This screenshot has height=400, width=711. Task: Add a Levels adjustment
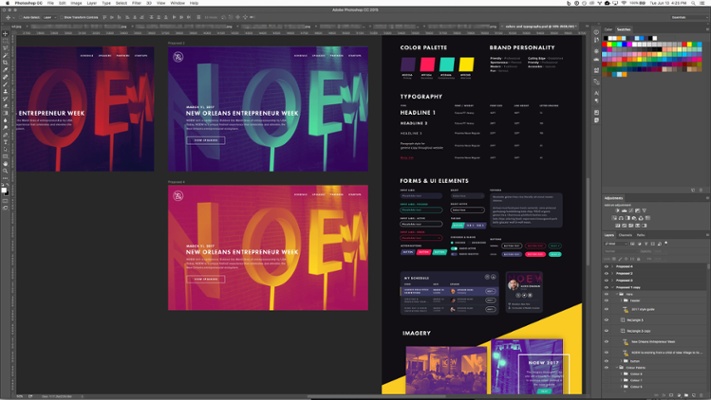624,211
